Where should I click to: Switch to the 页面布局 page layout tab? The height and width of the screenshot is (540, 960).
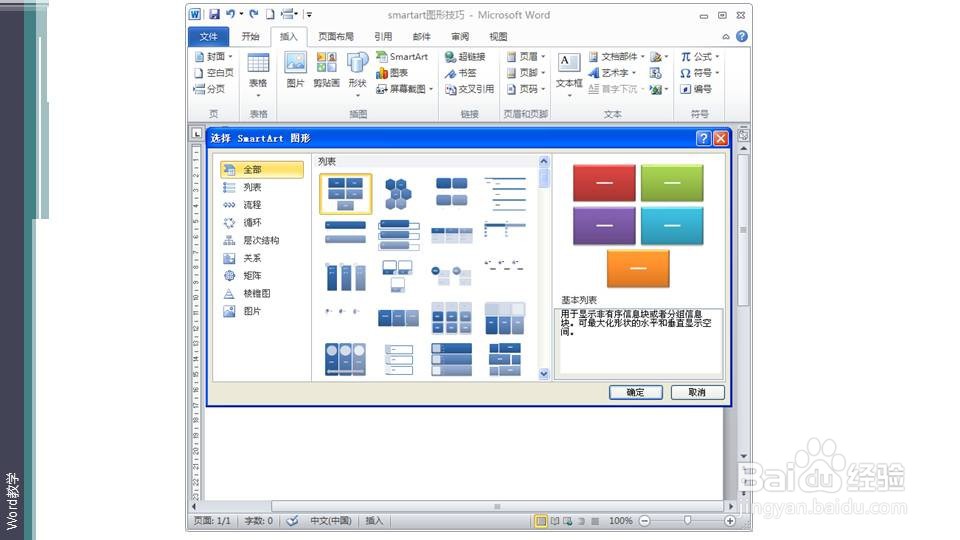336,37
